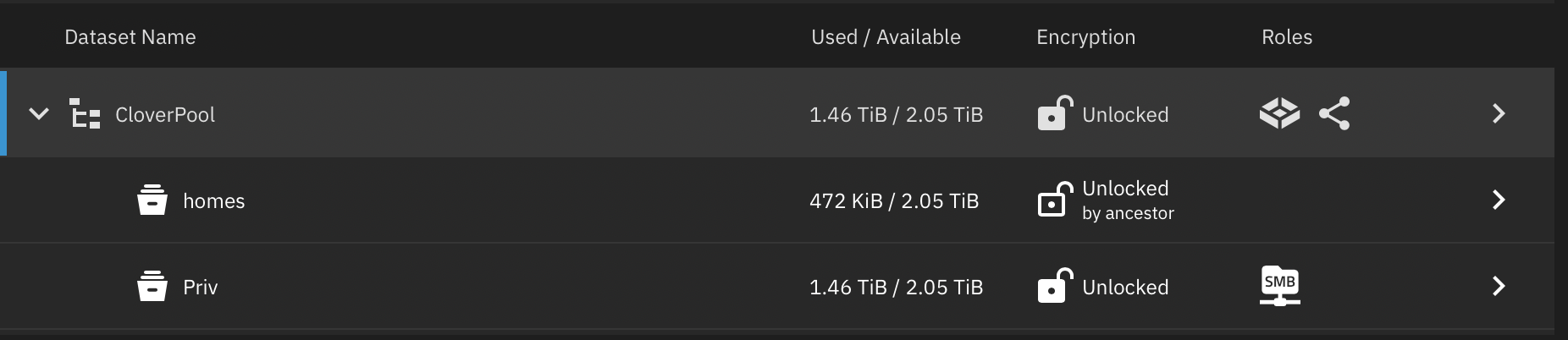Click the Used / Available column header

pyautogui.click(x=886, y=37)
